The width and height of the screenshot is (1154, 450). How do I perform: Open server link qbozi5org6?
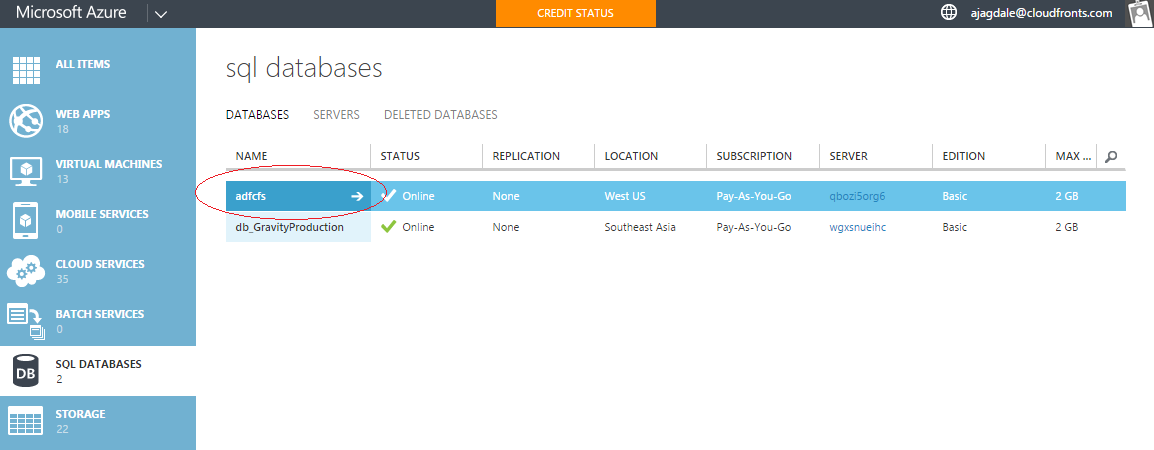pos(857,196)
